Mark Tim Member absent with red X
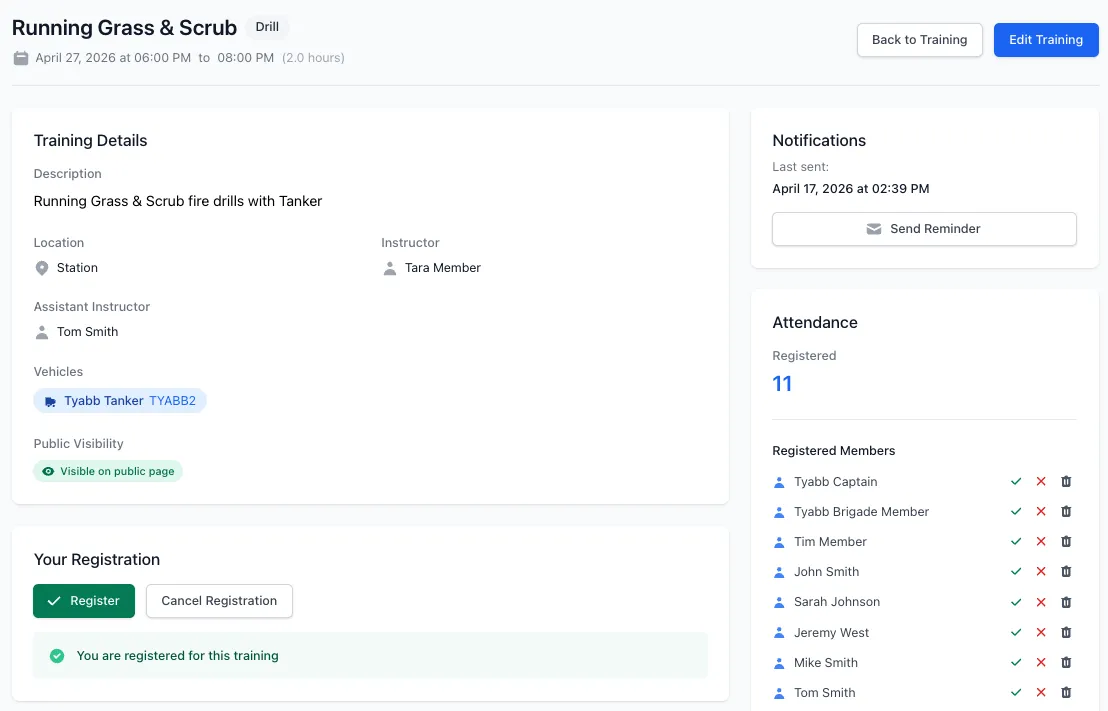 1041,541
